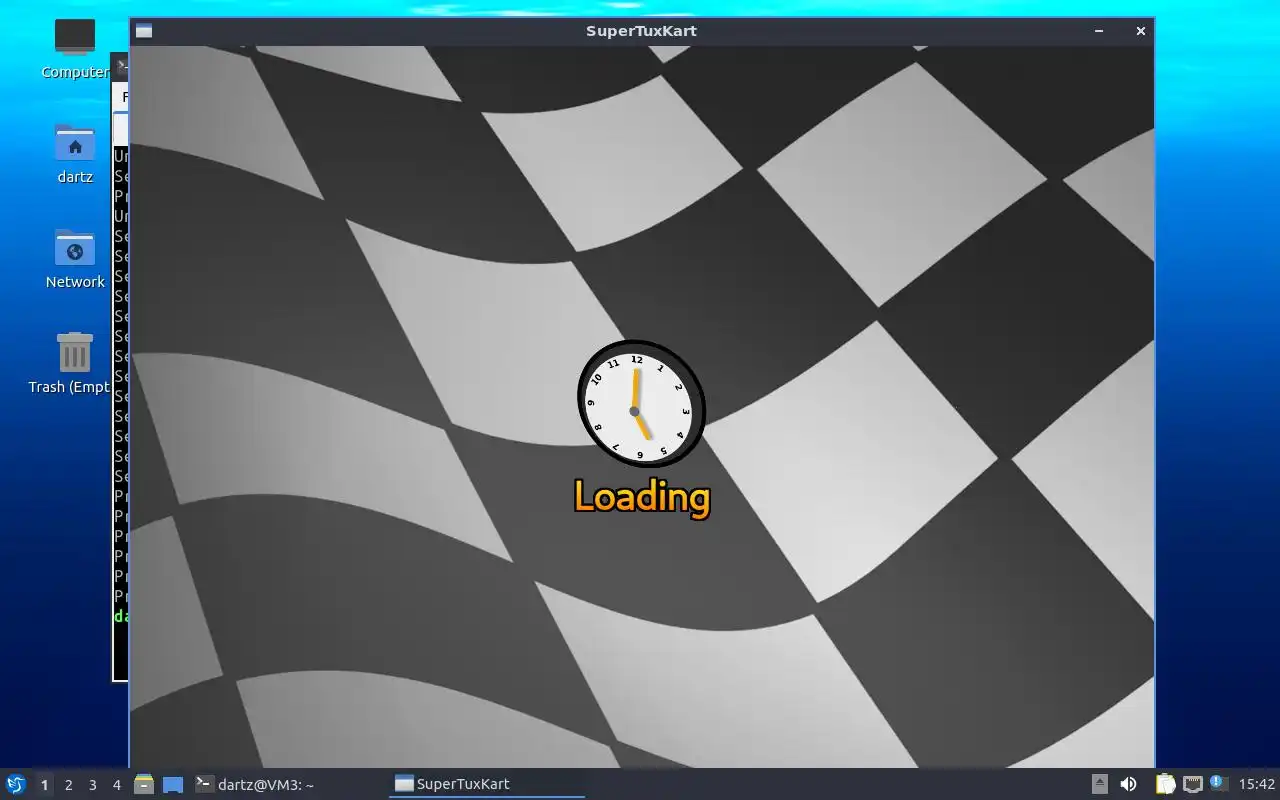Click the show desktop taskbar icon
This screenshot has height=800, width=1280.
pos(173,785)
